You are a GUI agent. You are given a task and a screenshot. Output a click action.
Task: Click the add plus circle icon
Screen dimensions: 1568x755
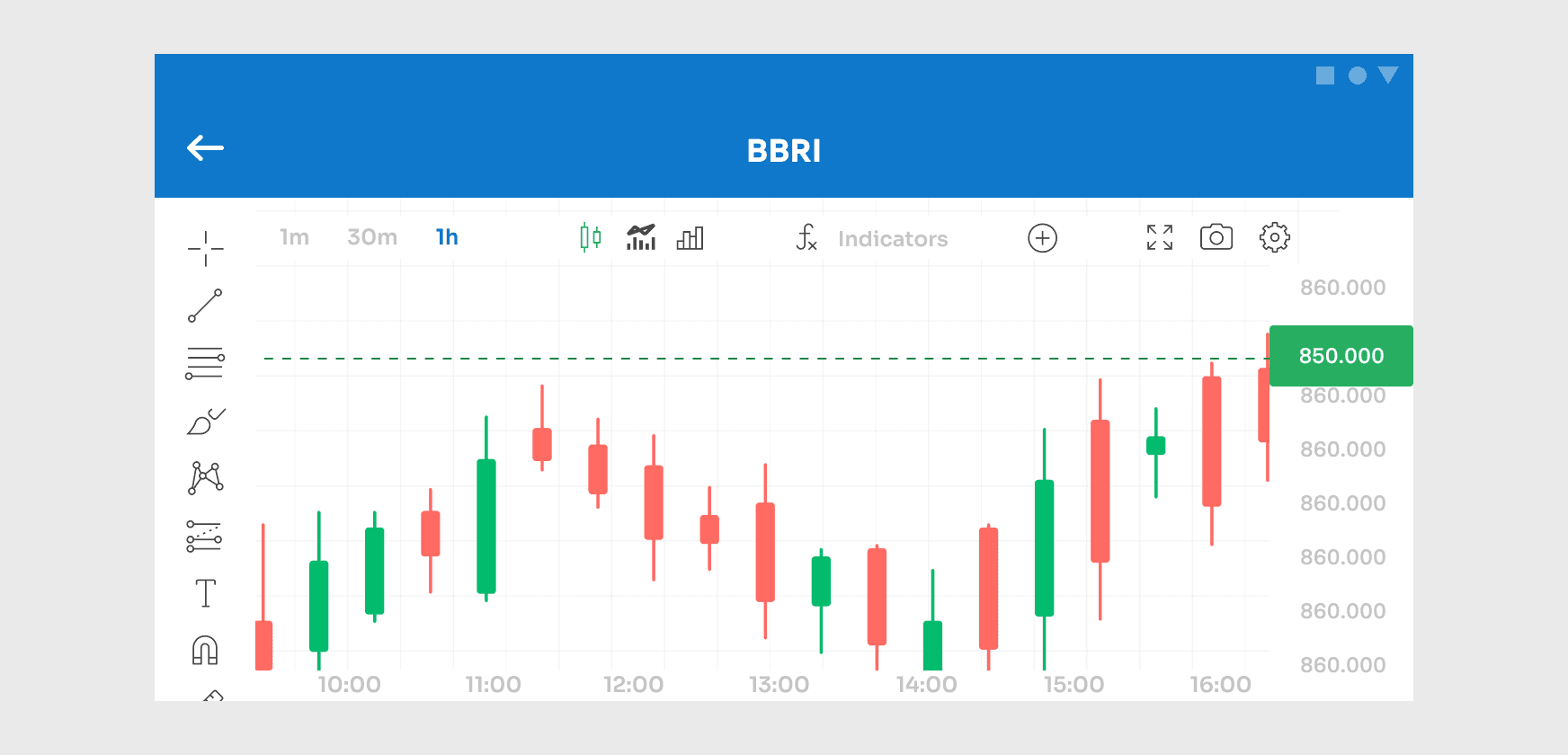click(1042, 238)
